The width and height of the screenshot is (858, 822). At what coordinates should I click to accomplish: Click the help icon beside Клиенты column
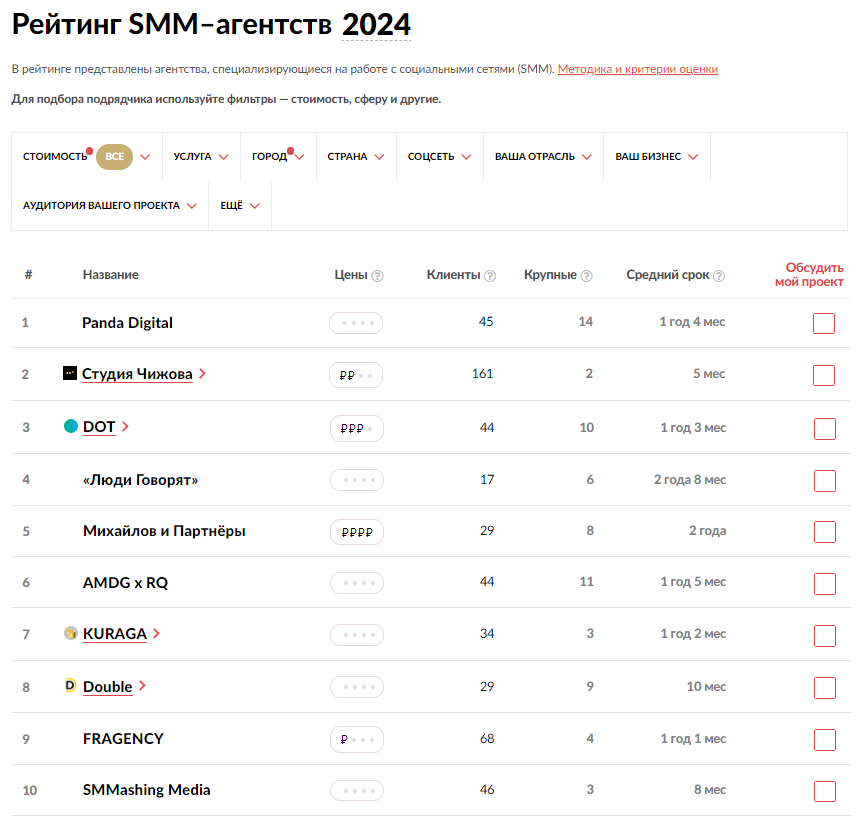pos(490,276)
